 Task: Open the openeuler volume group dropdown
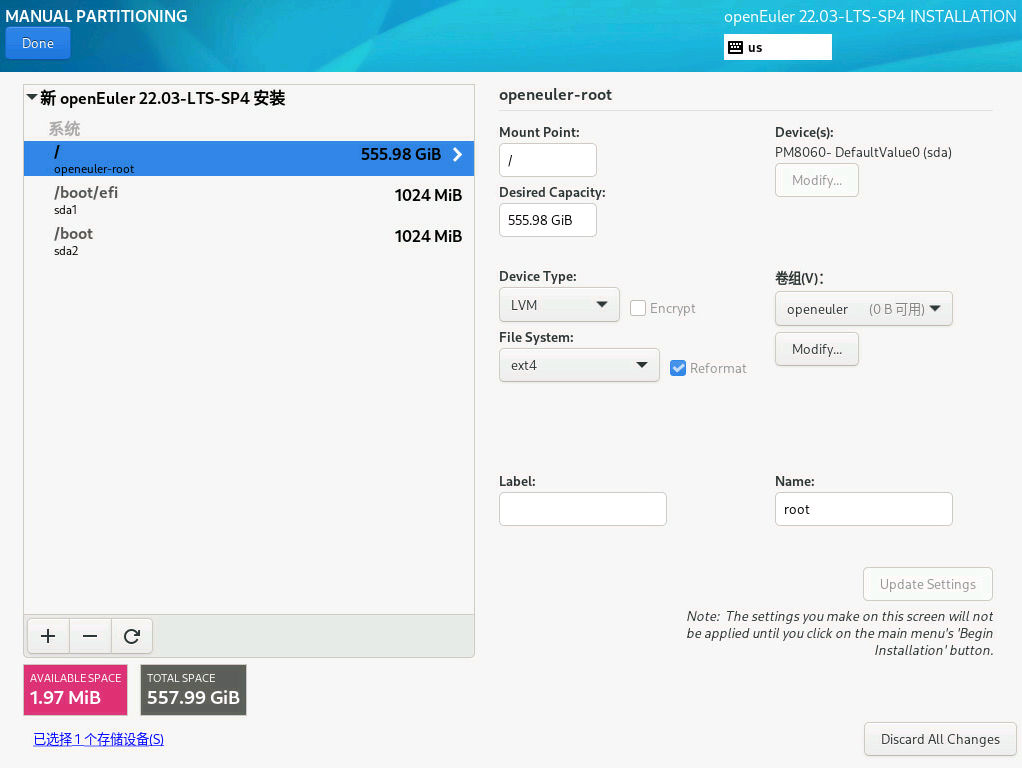click(x=864, y=308)
